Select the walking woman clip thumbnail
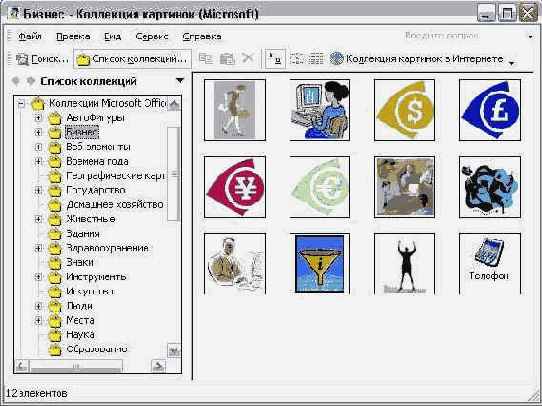Viewport: 542px width, 406px height. pos(235,110)
